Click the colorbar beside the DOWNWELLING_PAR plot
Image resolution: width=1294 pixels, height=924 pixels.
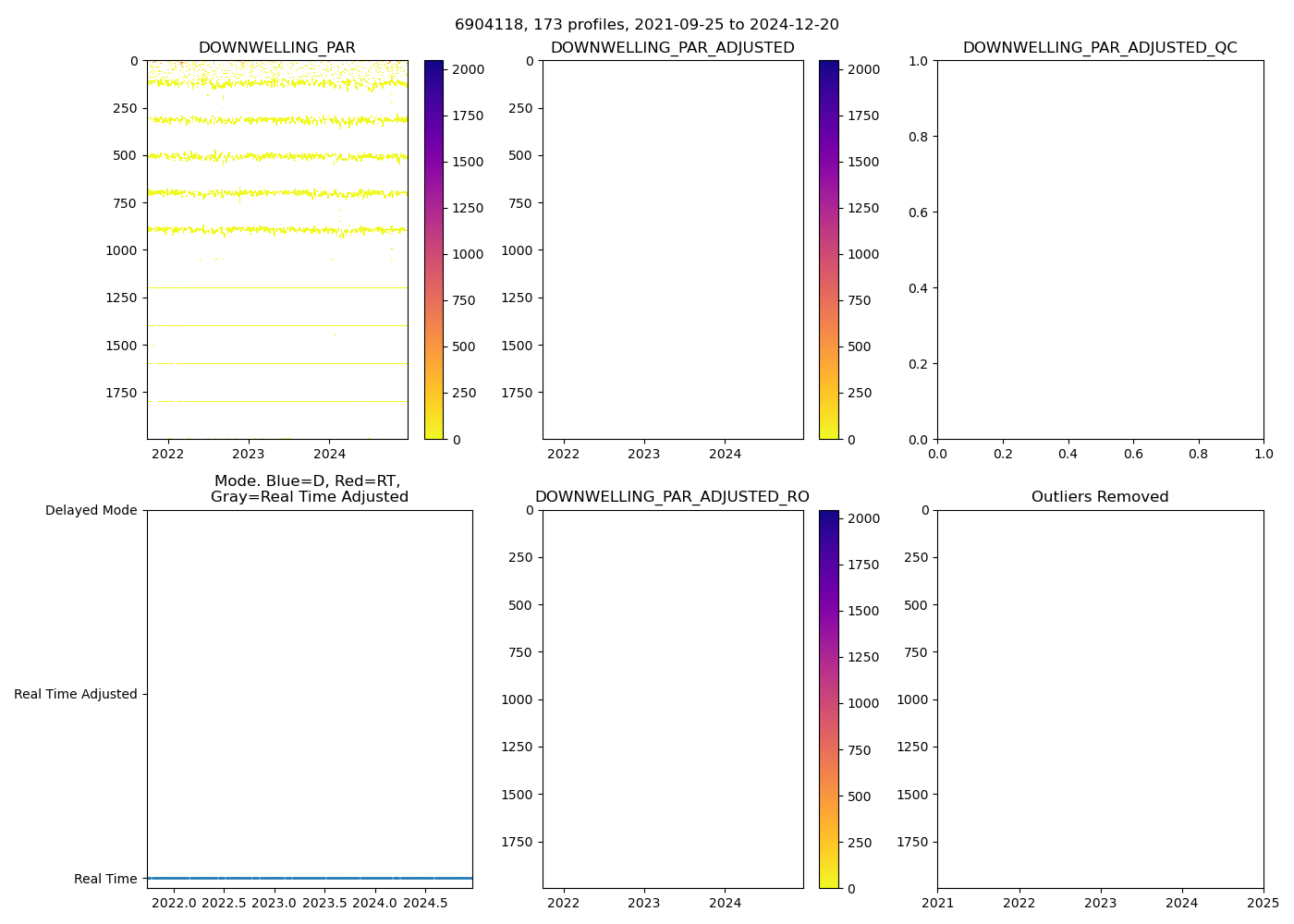433,249
